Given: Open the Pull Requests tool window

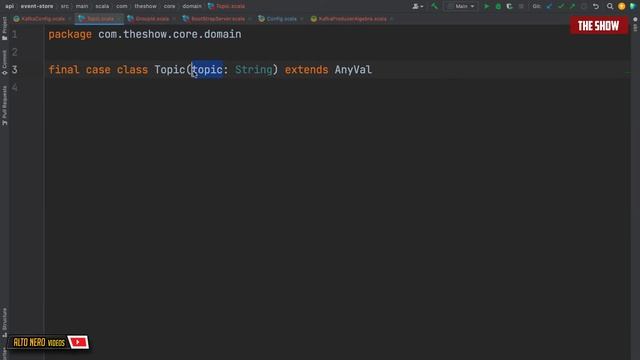Looking at the screenshot, I should (4, 105).
